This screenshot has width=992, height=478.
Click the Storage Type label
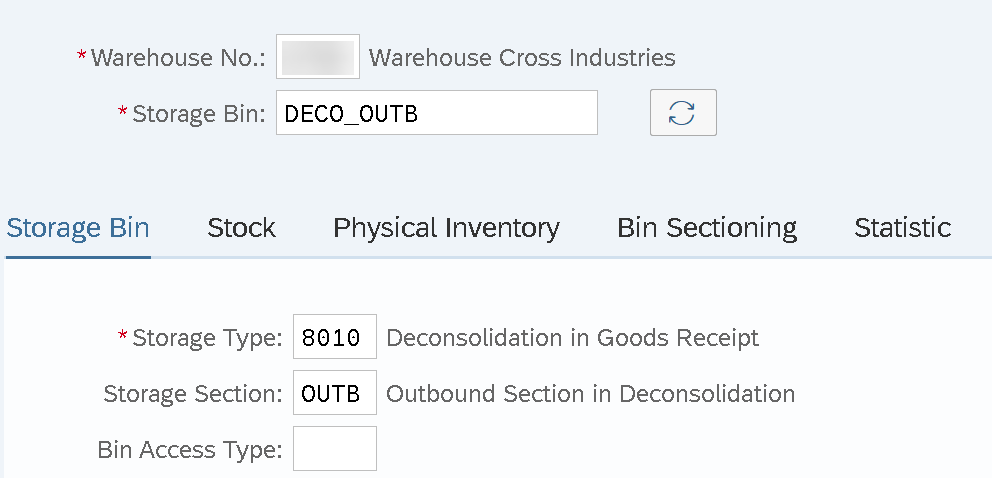[x=208, y=338]
